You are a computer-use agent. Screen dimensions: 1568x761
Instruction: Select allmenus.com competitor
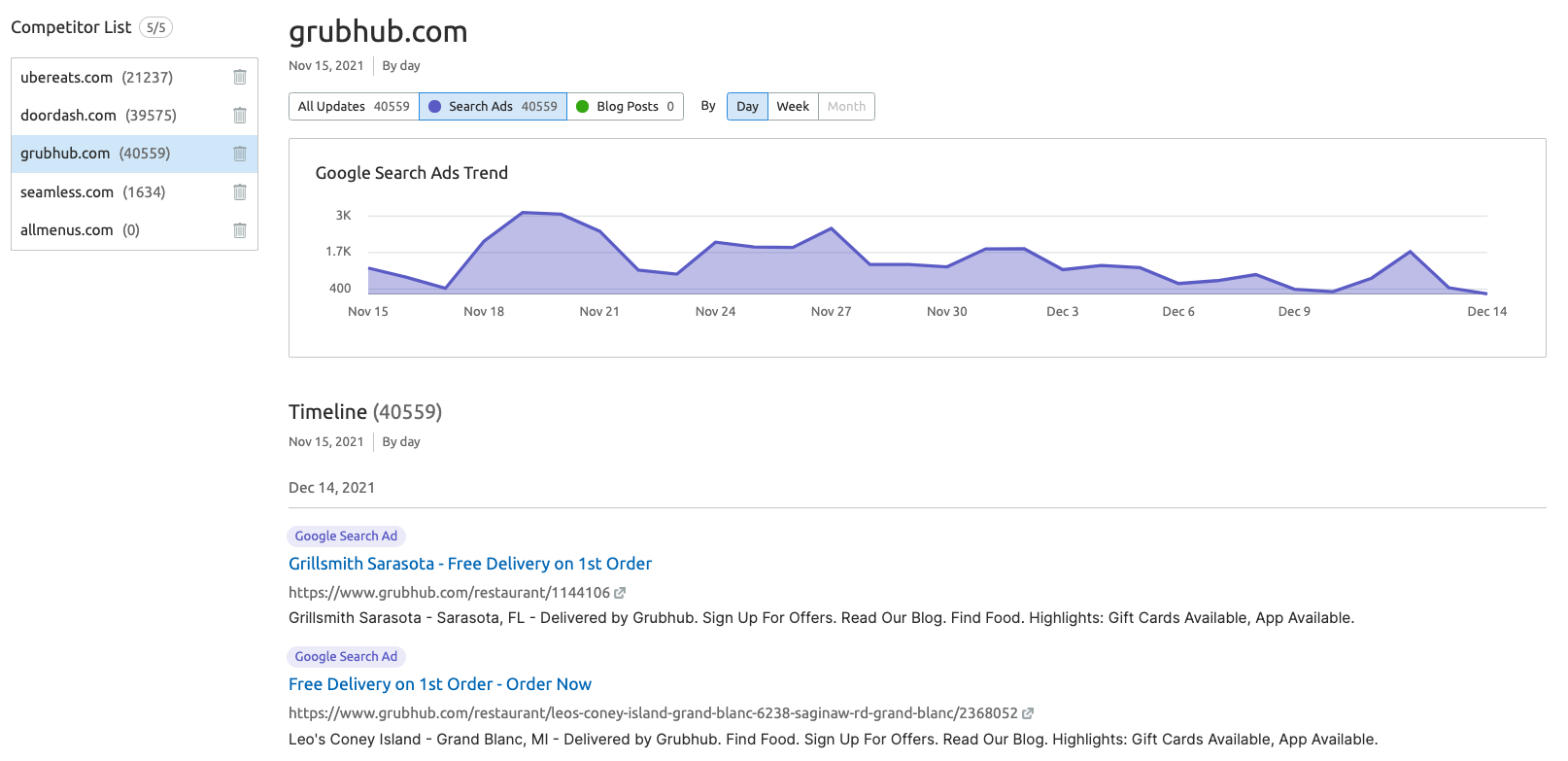(134, 230)
